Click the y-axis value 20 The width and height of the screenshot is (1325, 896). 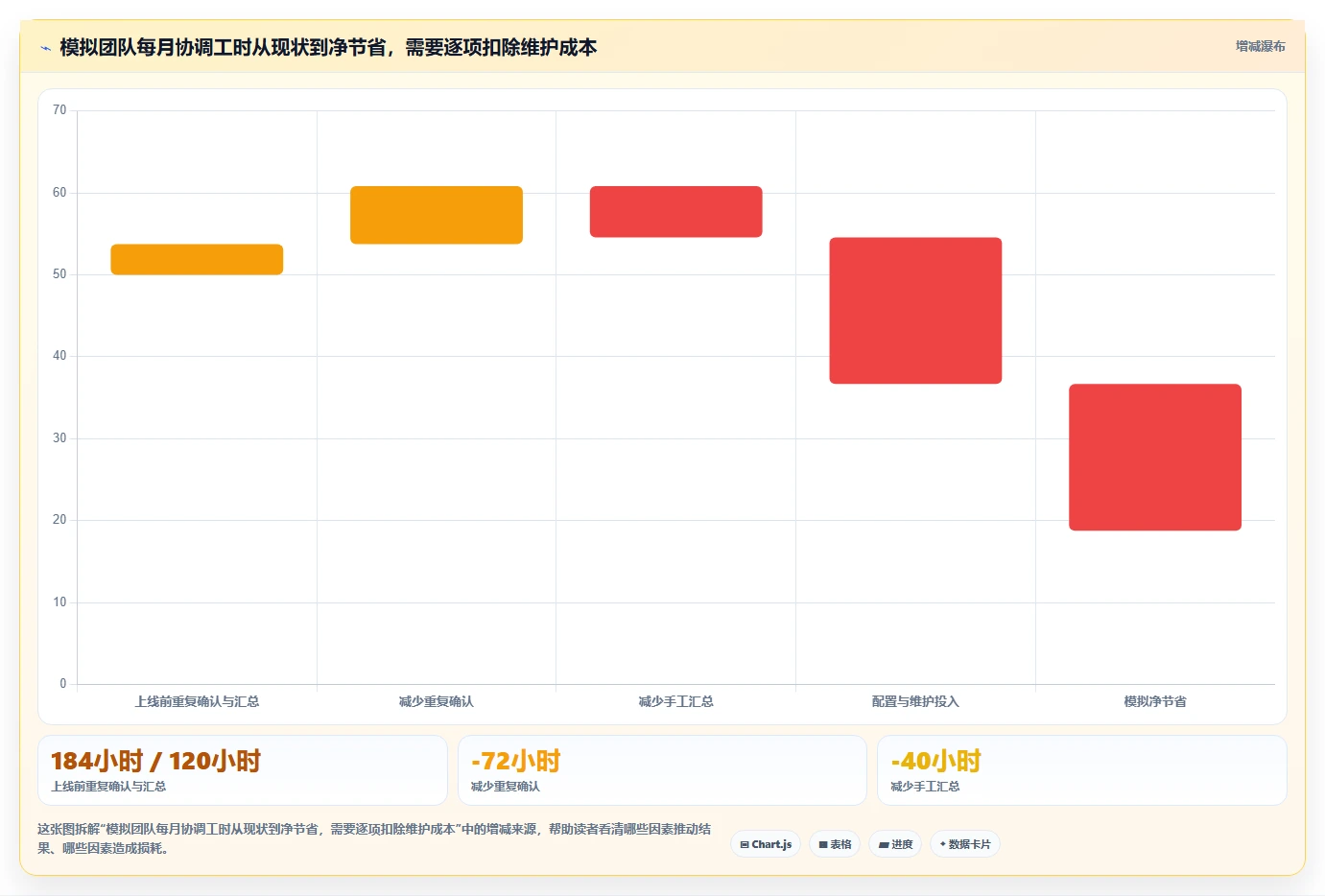click(x=59, y=520)
